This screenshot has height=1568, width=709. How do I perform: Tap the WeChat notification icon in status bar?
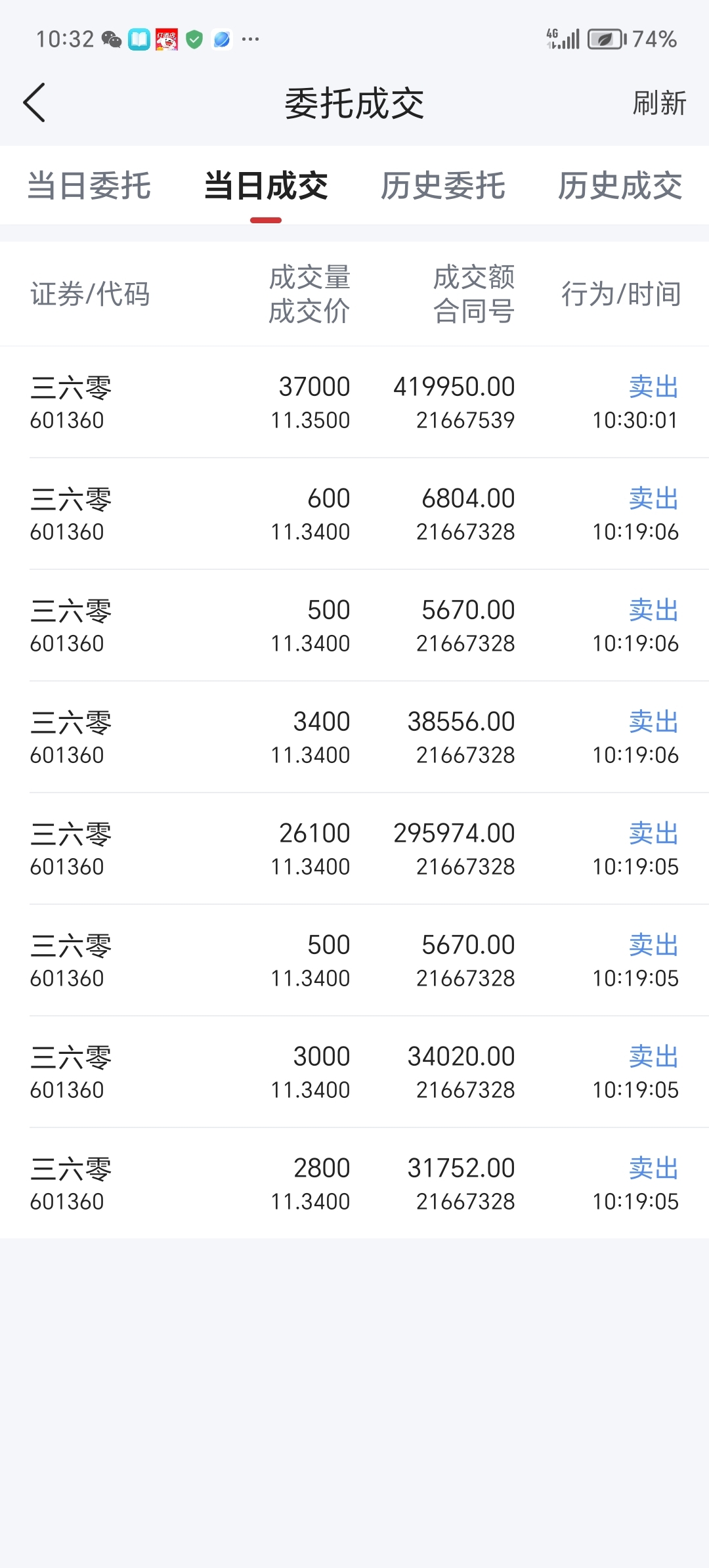pyautogui.click(x=112, y=39)
